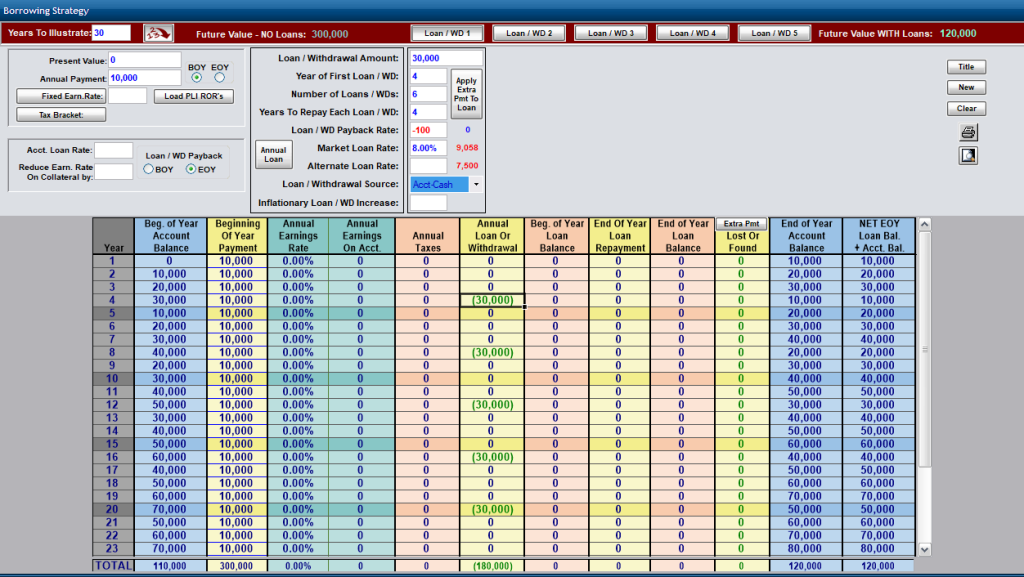Click the Present Value input field
Screen dimensions: 1024x577
(x=144, y=60)
